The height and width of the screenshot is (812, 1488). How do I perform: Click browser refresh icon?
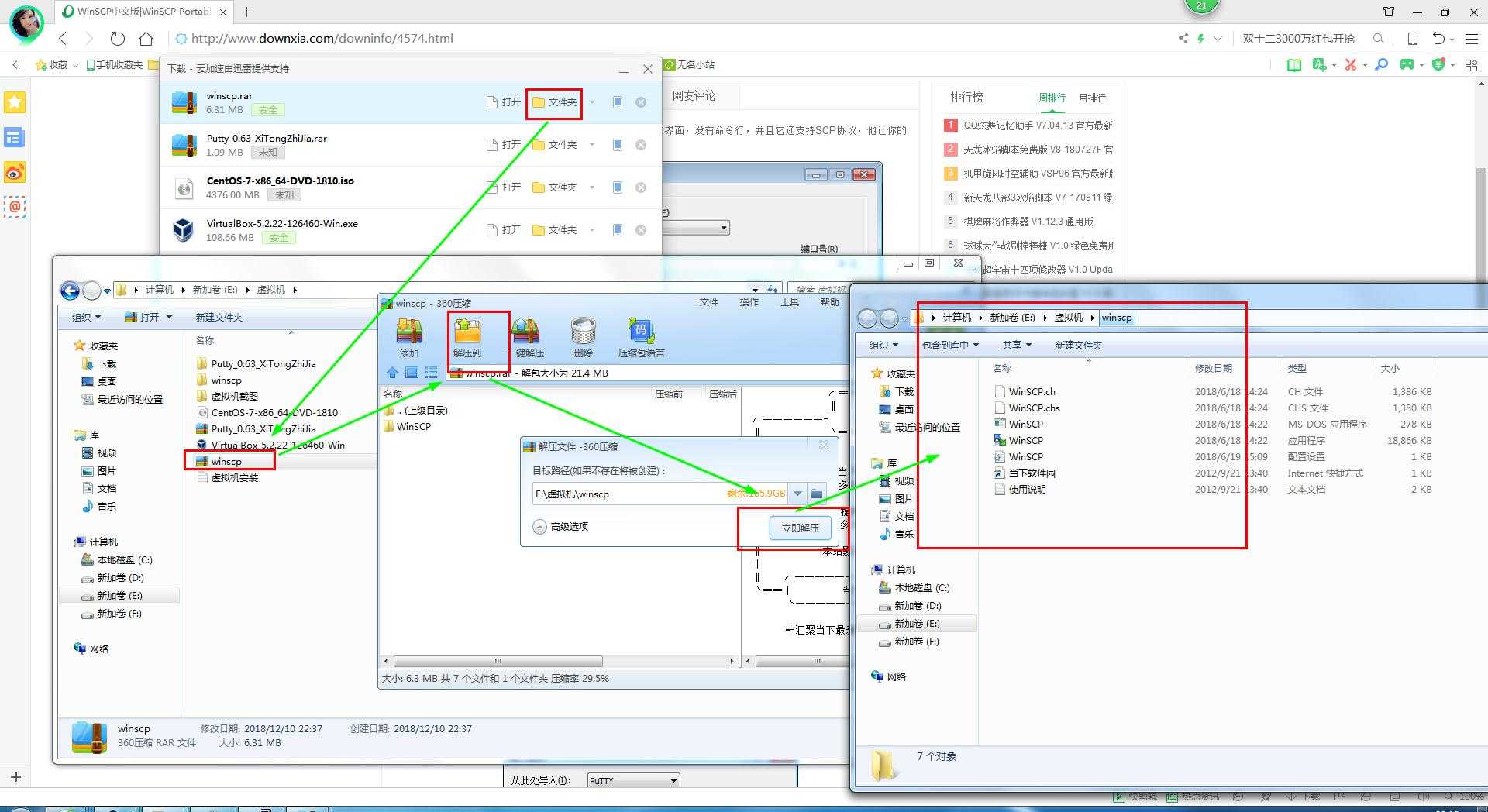point(117,38)
